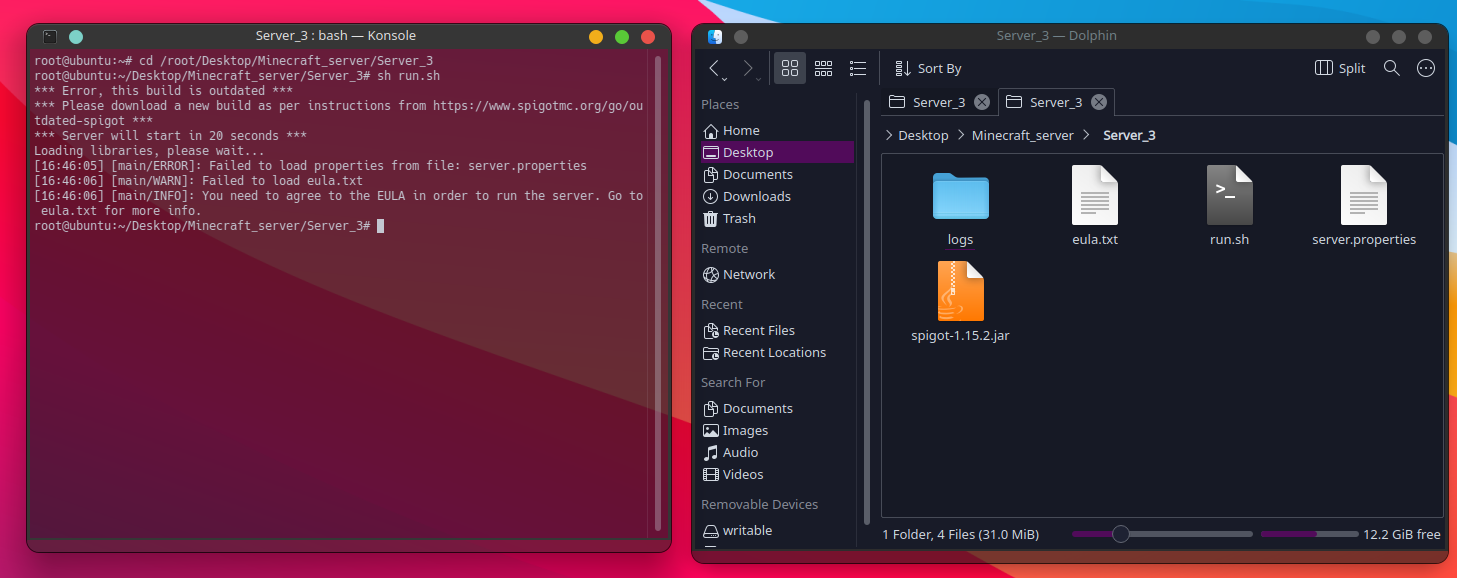1457x578 pixels.
Task: Select the eula.txt file icon
Action: [1094, 195]
